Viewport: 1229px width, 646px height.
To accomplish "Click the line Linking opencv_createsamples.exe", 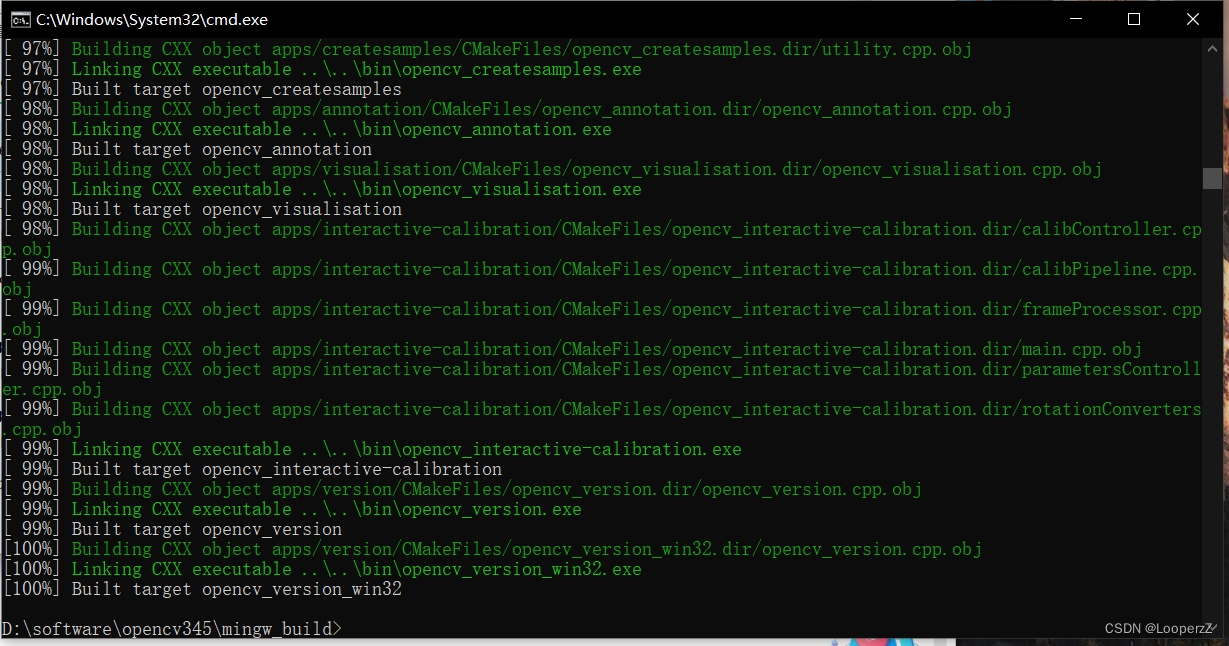I will tap(322, 69).
